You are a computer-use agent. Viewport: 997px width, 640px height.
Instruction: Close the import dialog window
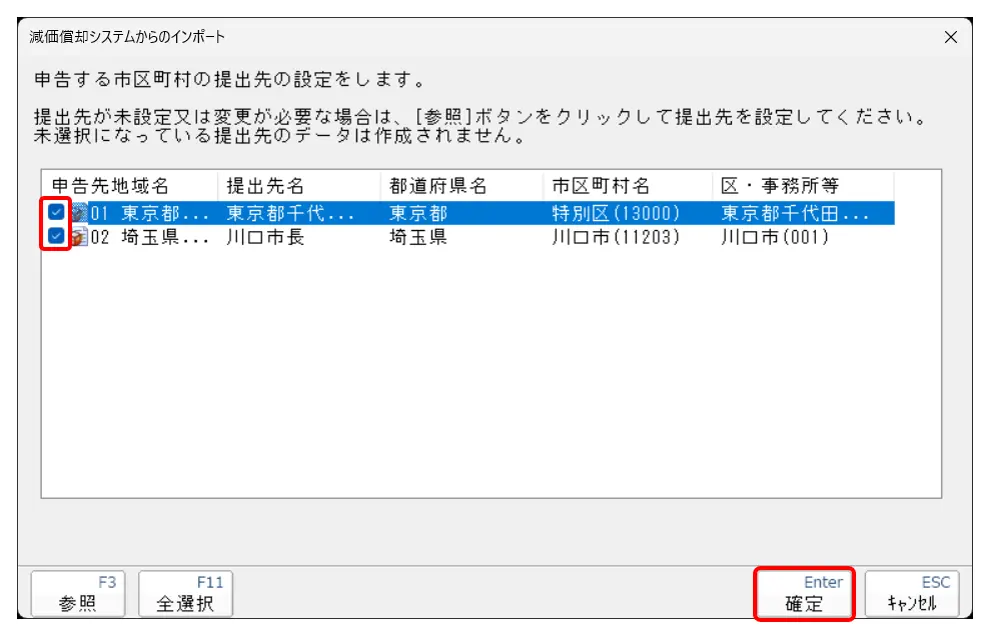(950, 37)
